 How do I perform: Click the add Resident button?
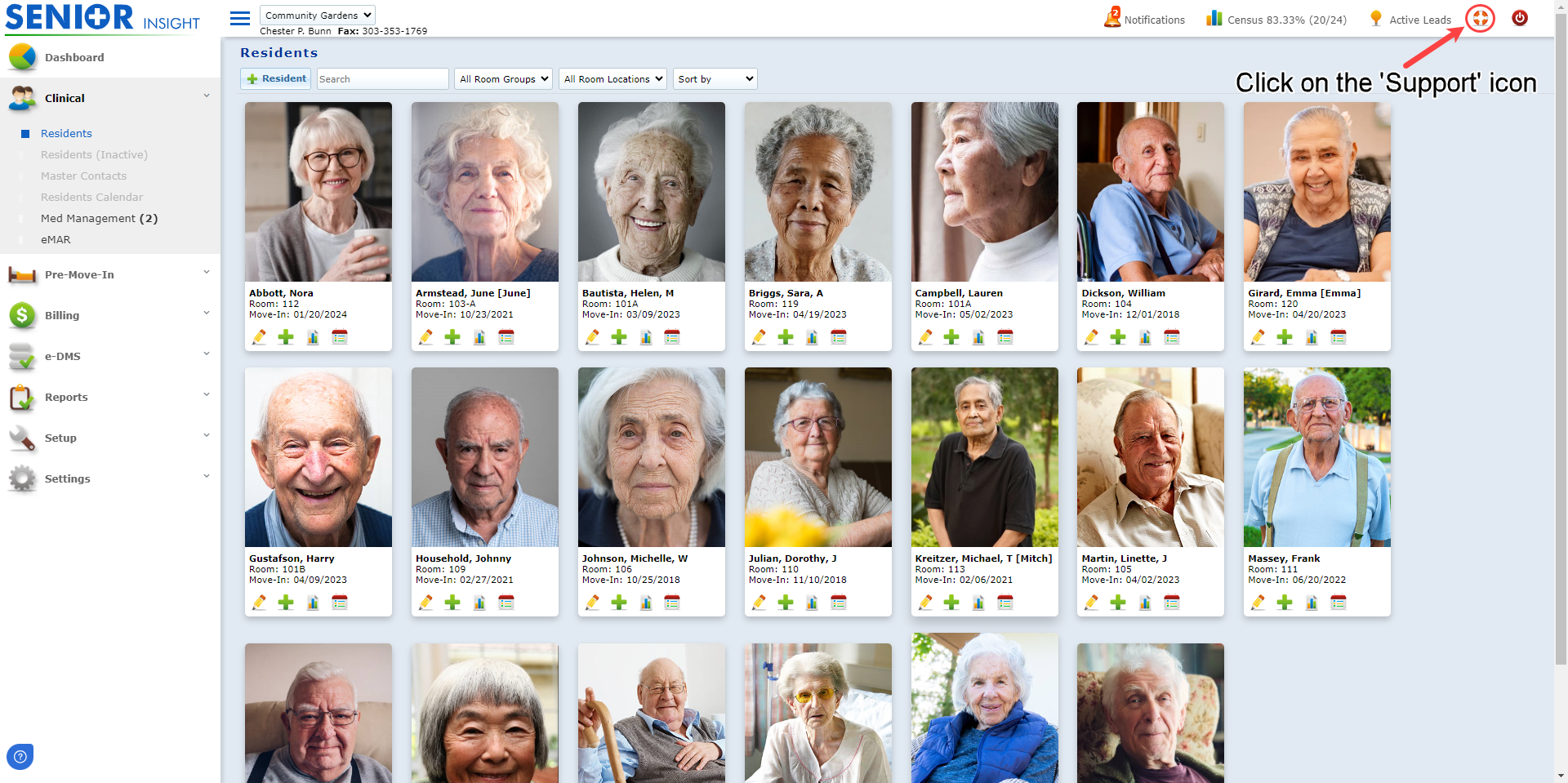point(276,78)
